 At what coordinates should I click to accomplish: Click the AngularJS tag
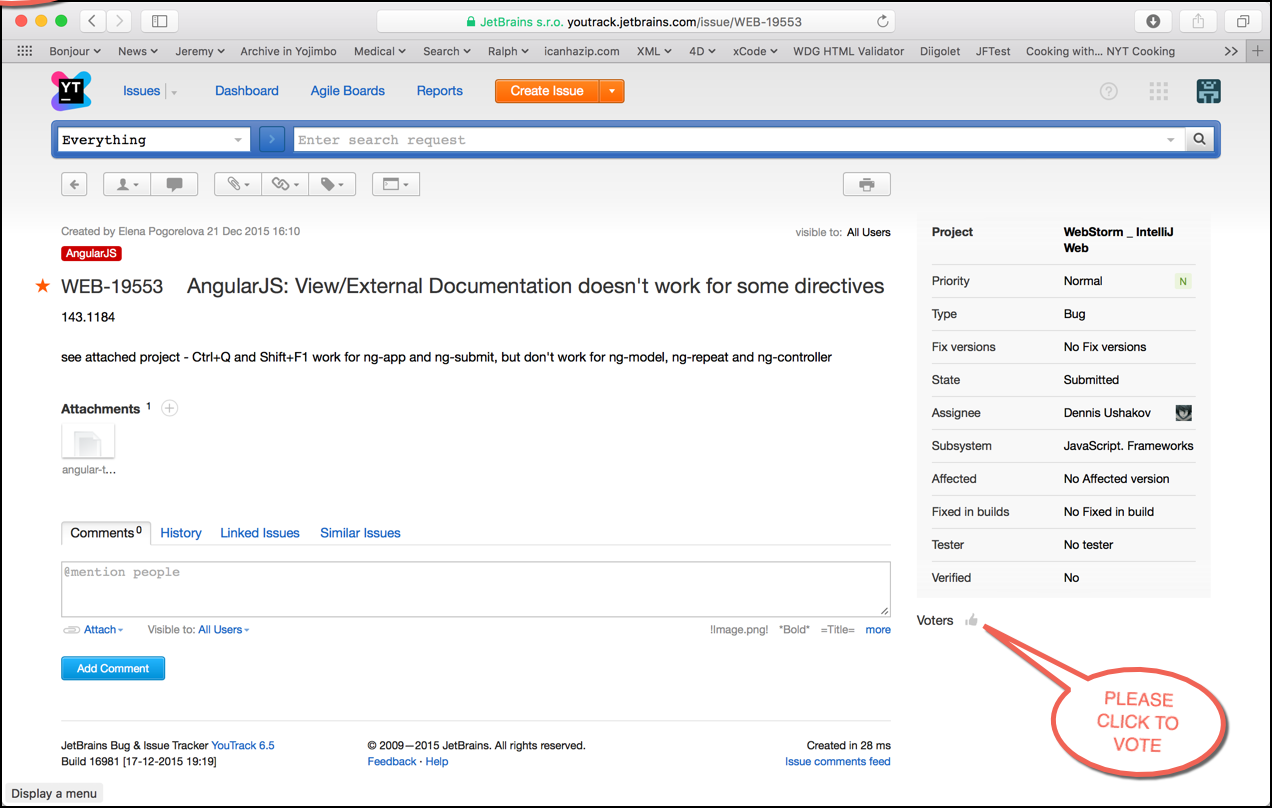click(x=91, y=254)
